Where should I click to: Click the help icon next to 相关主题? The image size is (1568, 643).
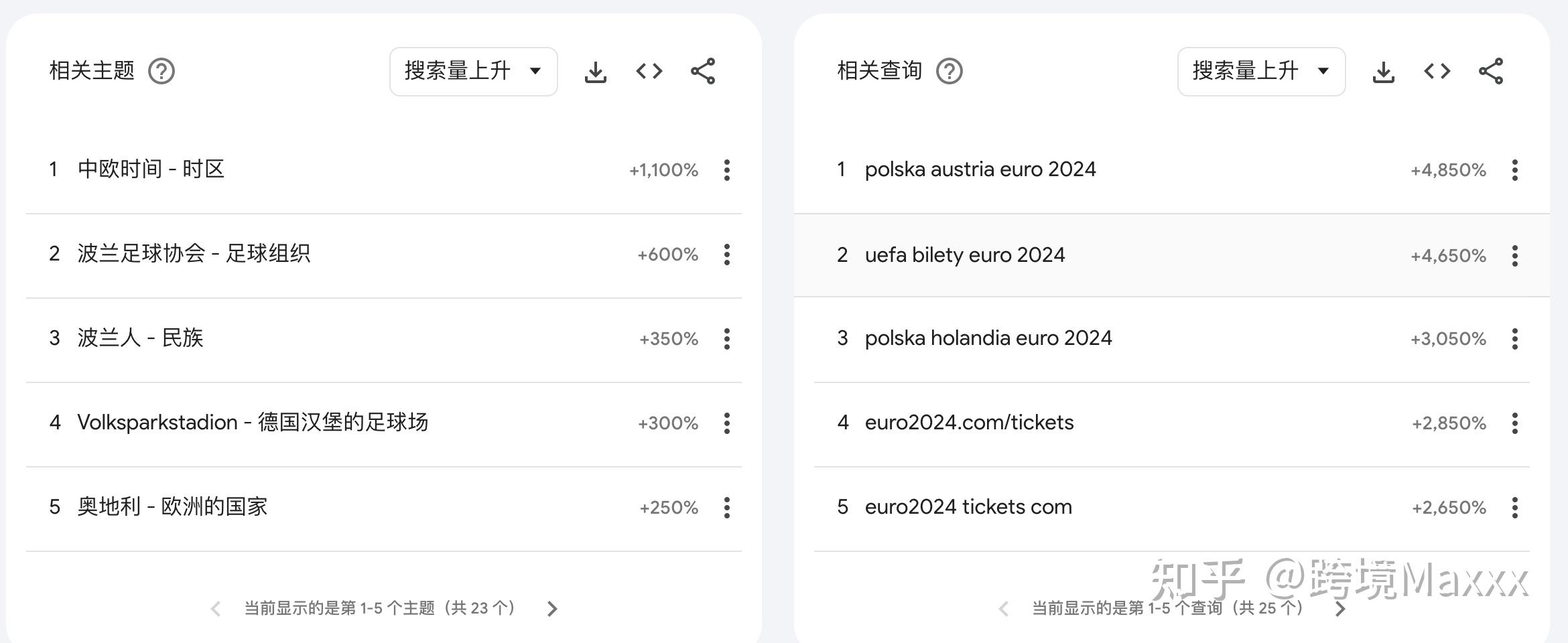[162, 71]
